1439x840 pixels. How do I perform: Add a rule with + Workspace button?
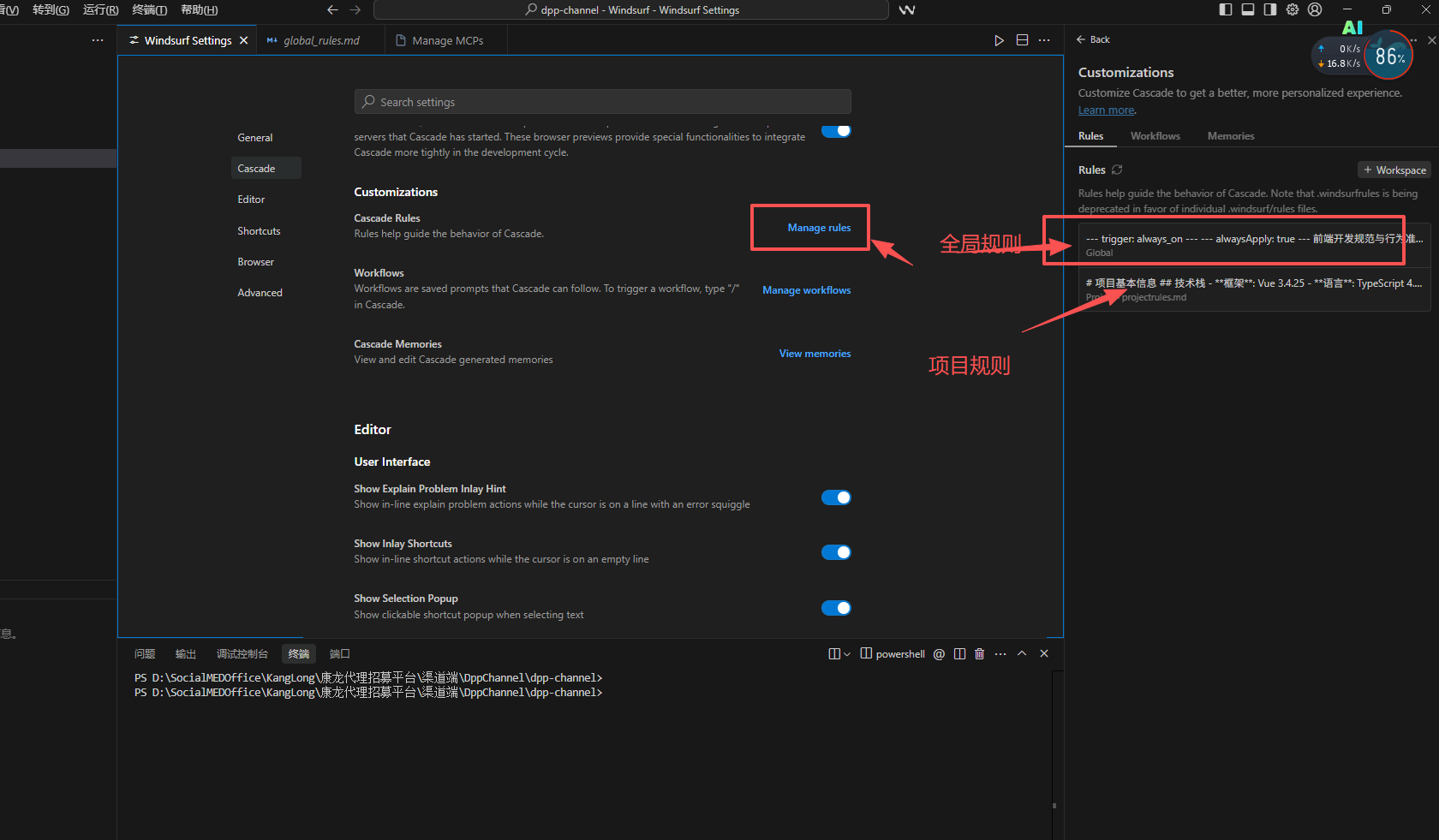1394,170
